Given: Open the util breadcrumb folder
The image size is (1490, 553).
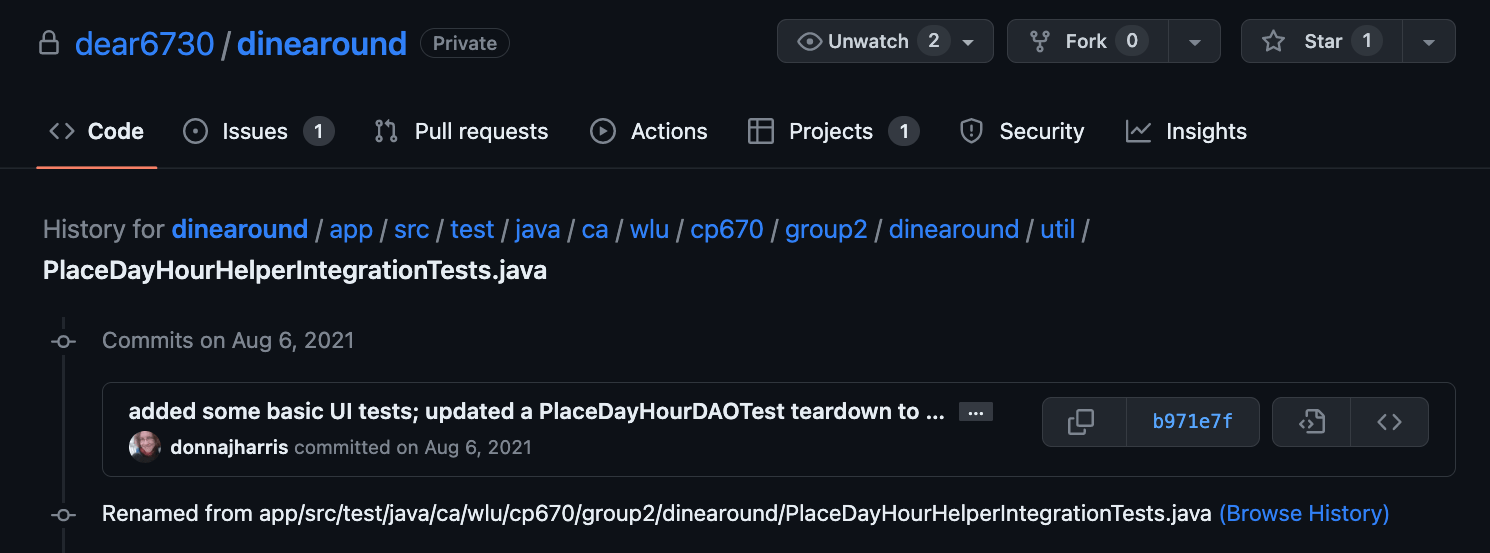Looking at the screenshot, I should (x=1058, y=229).
